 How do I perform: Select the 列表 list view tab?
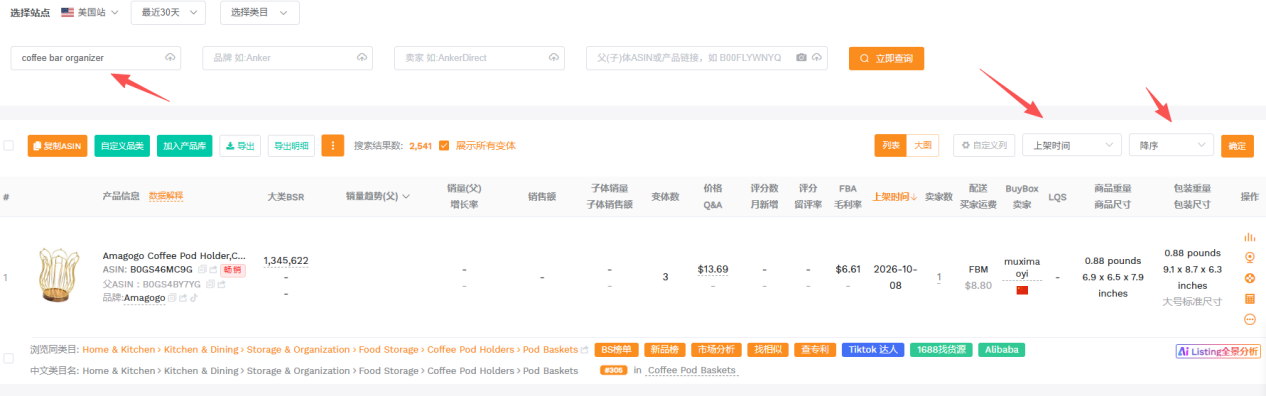(x=890, y=146)
